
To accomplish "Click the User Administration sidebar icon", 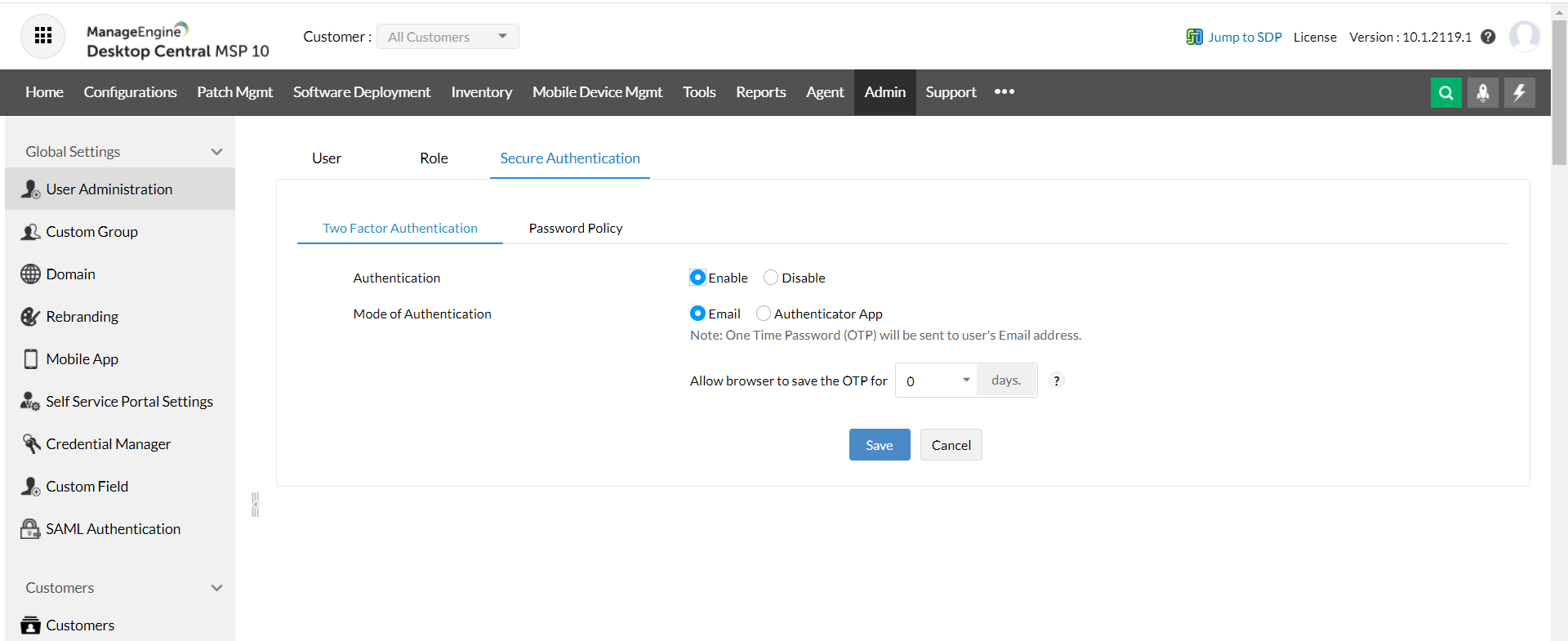I will [30, 189].
